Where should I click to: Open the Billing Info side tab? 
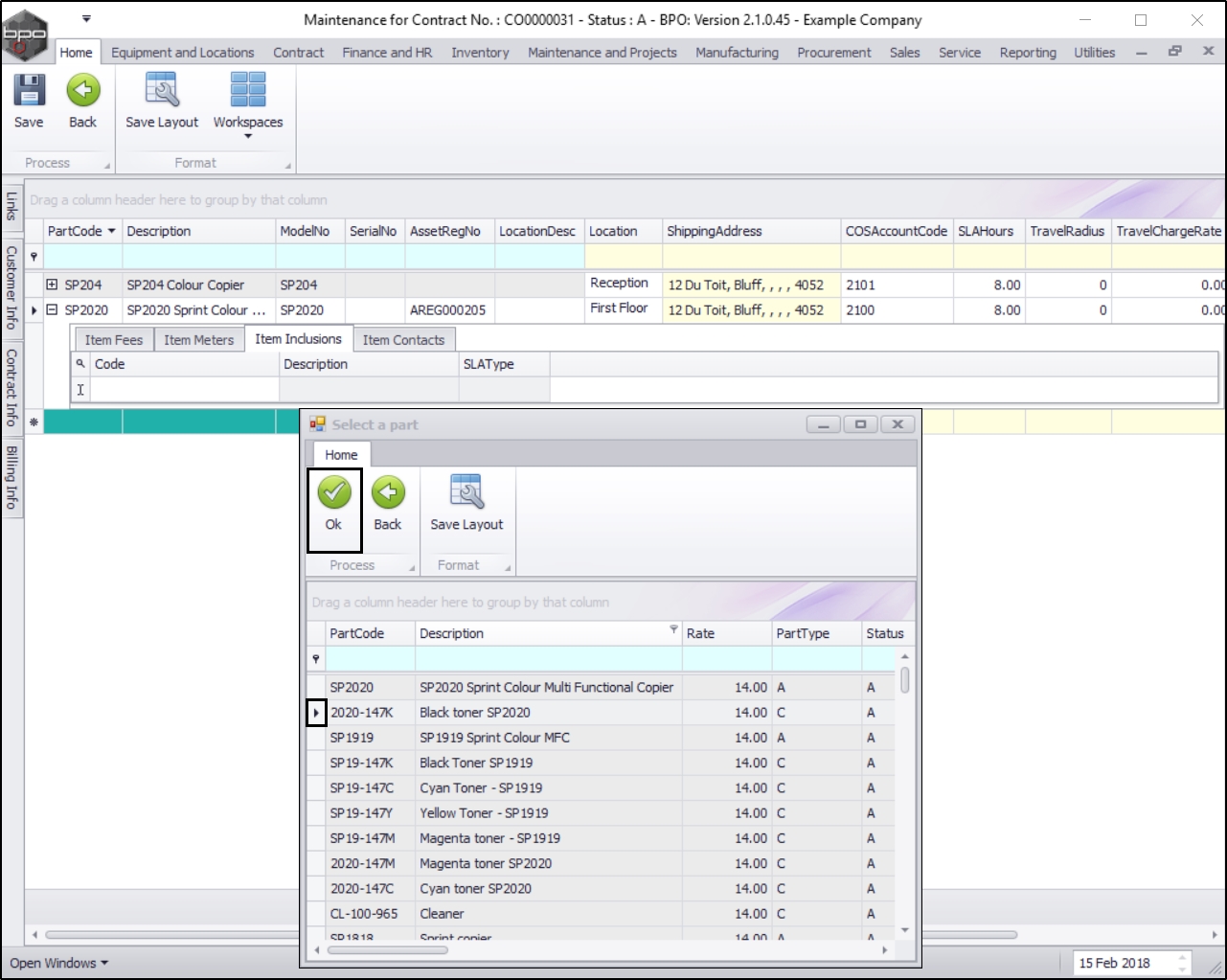11,476
